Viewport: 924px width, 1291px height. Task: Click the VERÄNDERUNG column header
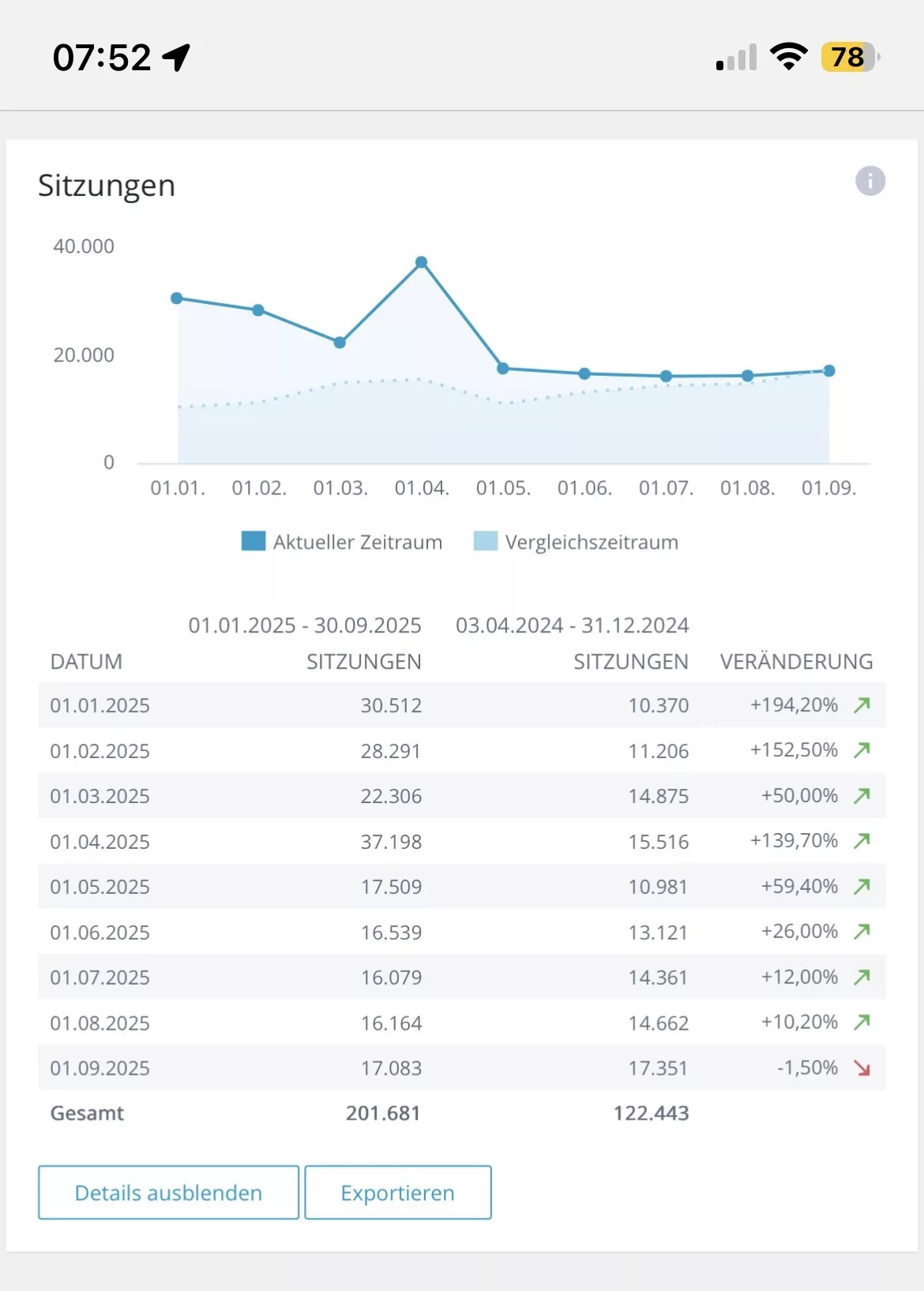(796, 662)
